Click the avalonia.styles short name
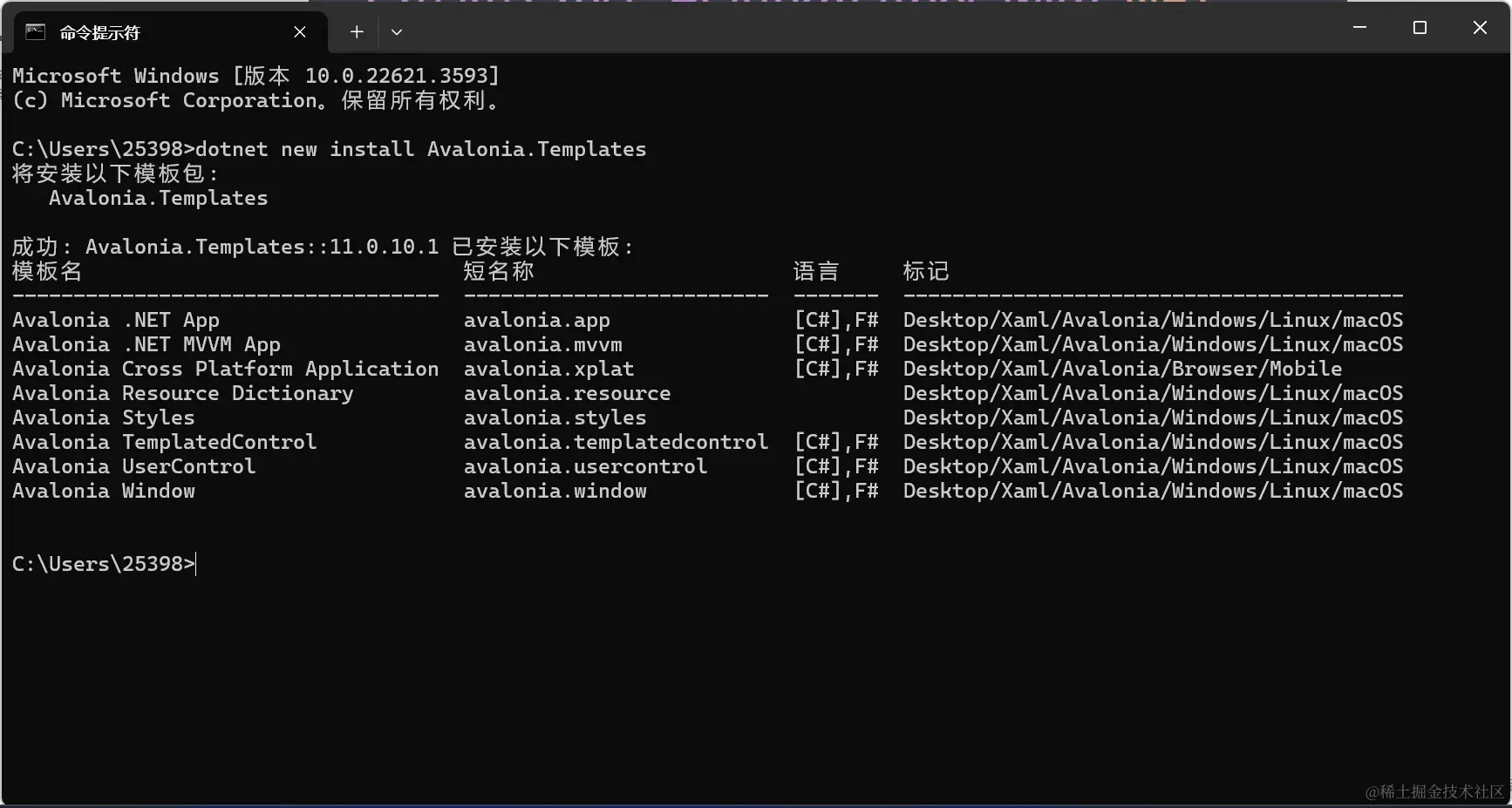Screen dimensions: 1512x808 point(555,418)
